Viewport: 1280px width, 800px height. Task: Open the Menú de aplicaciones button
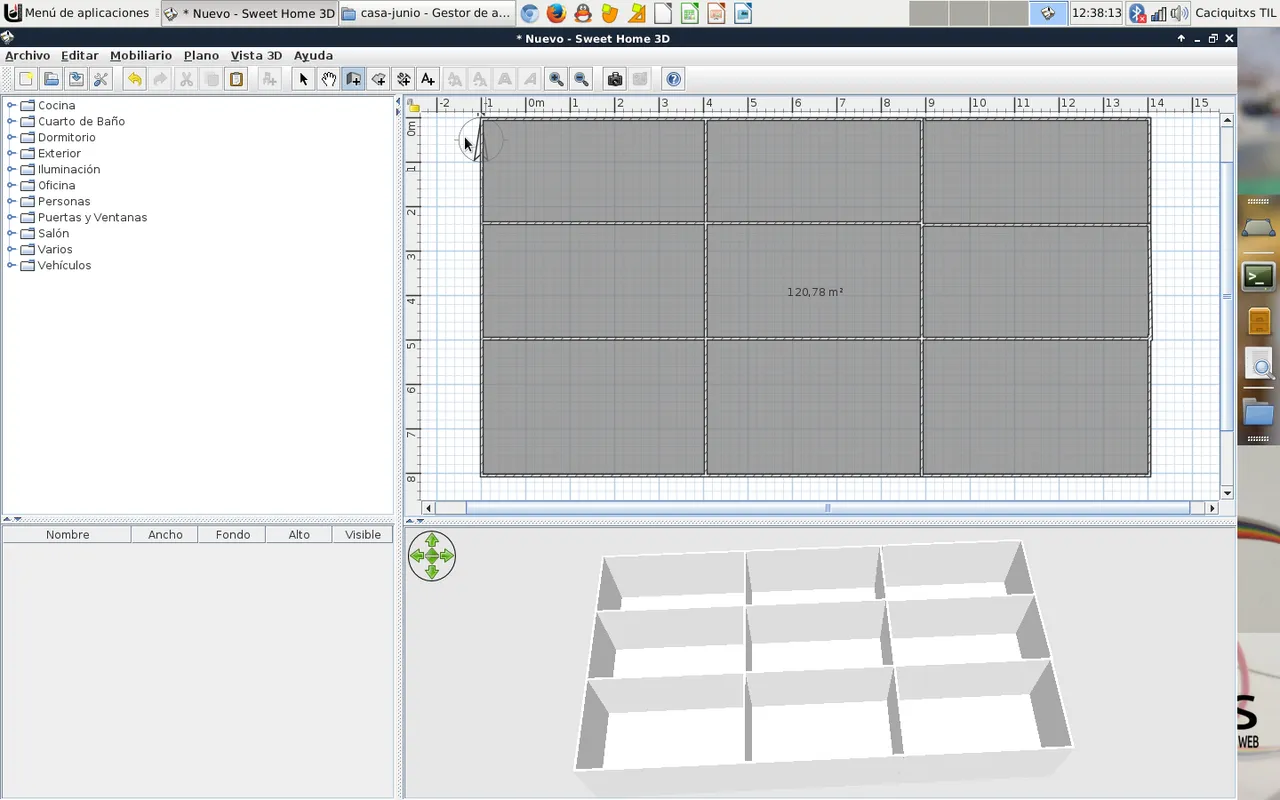coord(77,13)
